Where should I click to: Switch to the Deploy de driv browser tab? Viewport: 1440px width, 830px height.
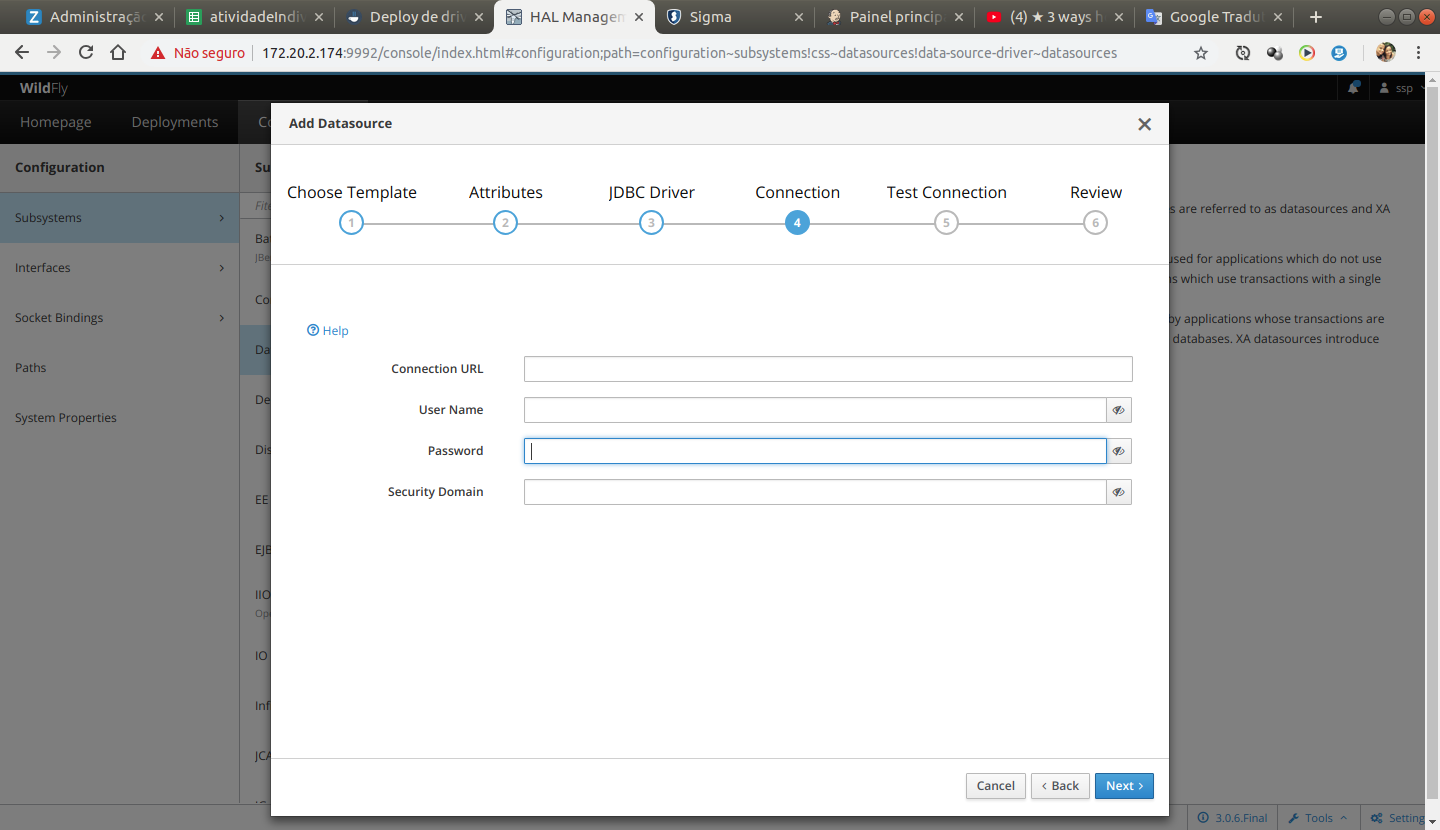pos(413,17)
